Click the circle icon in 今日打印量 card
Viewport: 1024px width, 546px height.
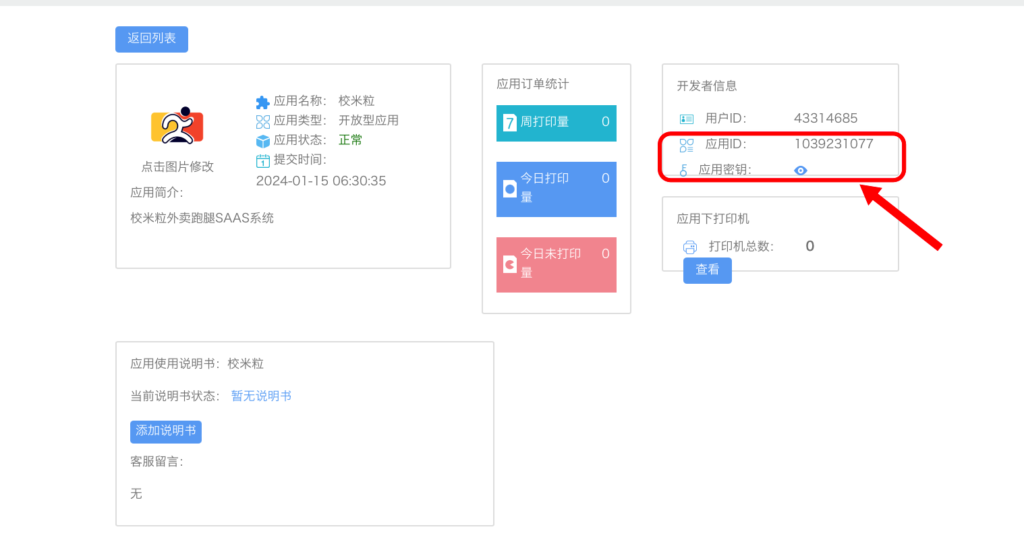(510, 189)
